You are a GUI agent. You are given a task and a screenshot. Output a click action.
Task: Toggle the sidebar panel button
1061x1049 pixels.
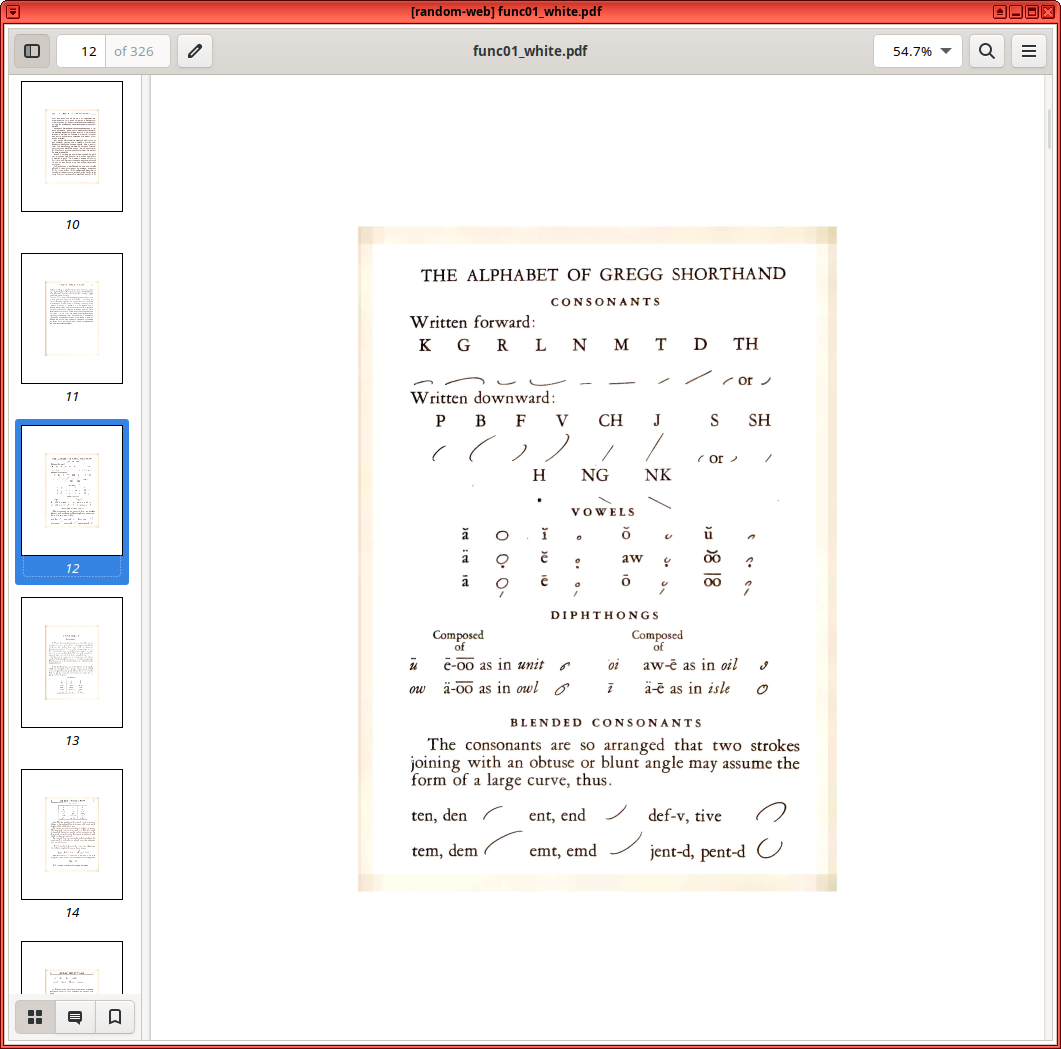pyautogui.click(x=32, y=51)
